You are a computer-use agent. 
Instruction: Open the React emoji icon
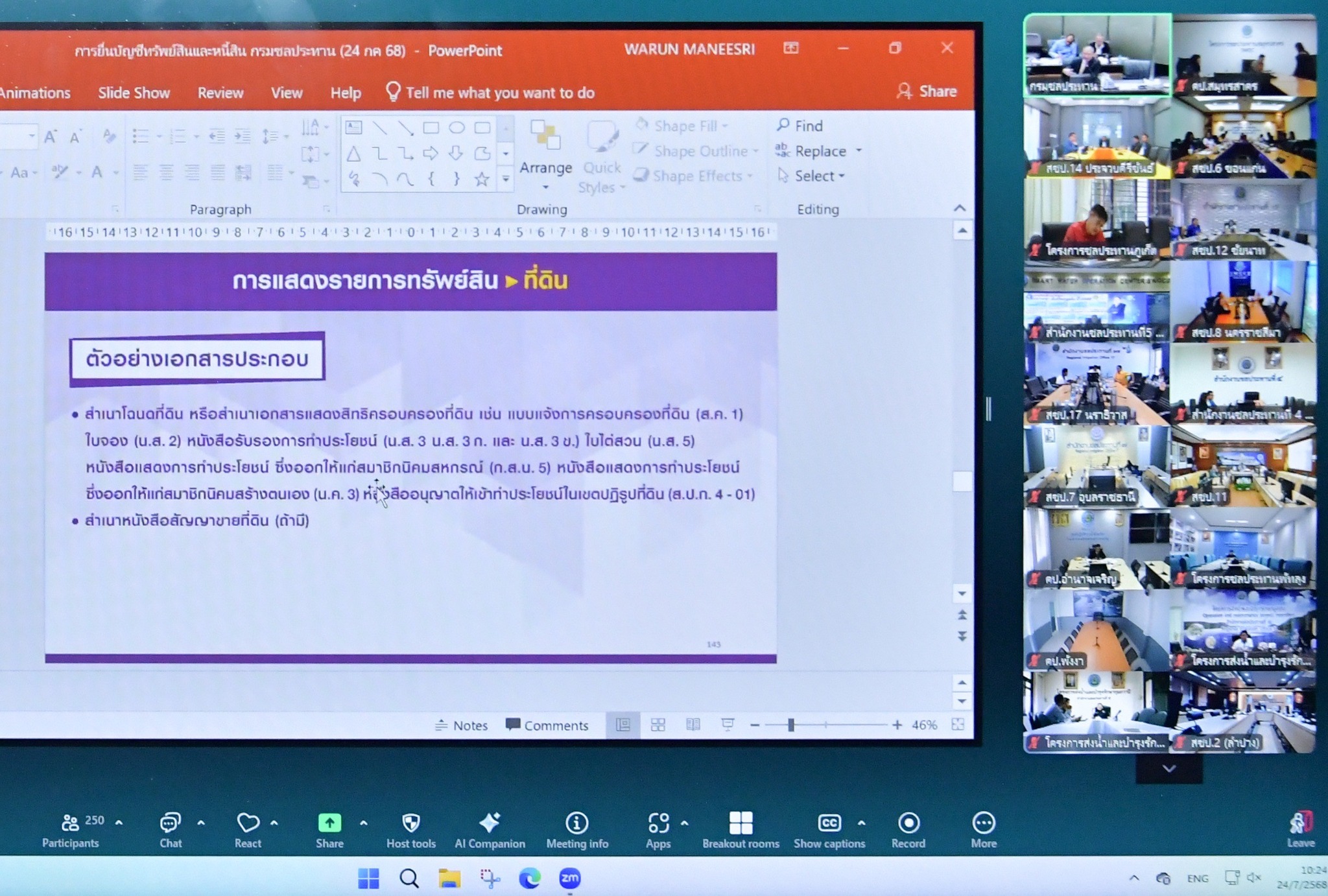coord(247,823)
